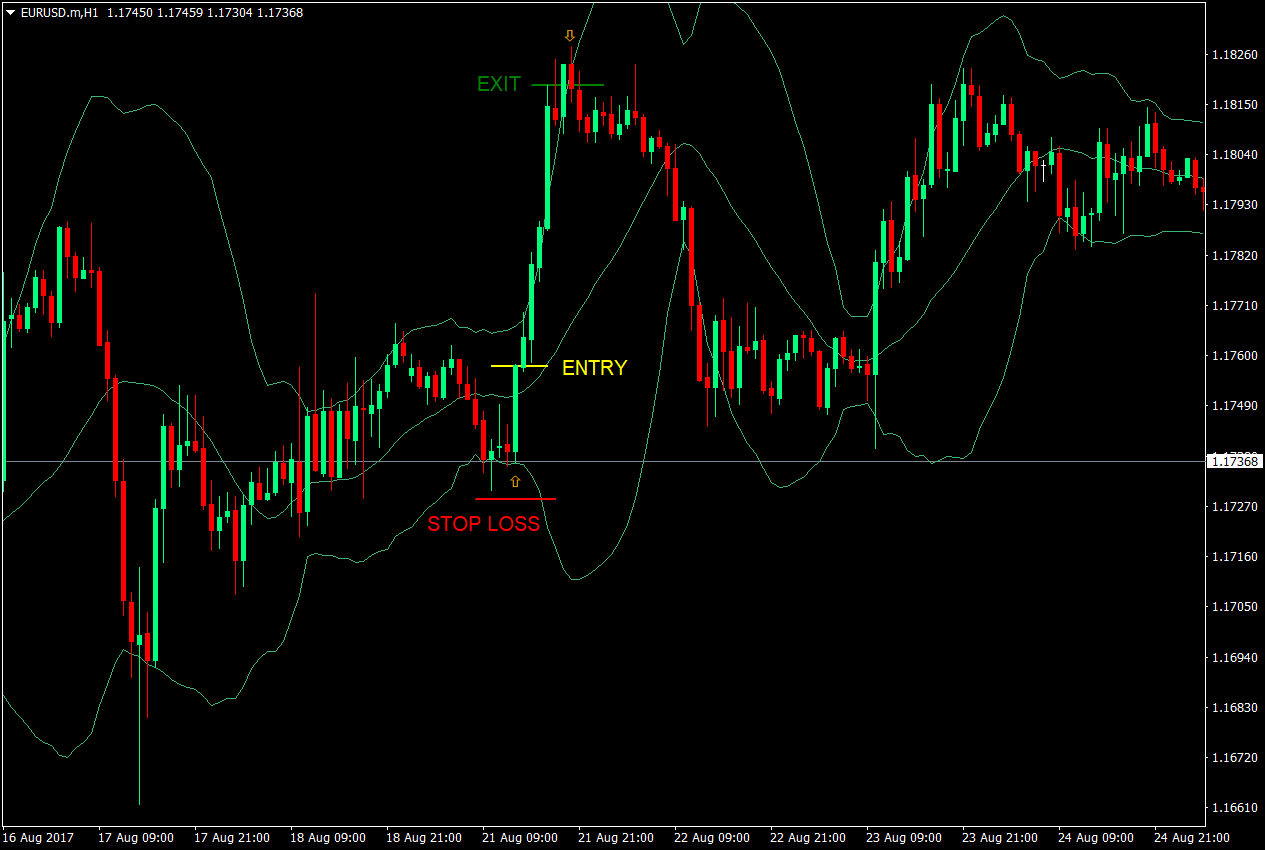This screenshot has height=850, width=1265.
Task: Click the EURUSD.m,H1 symbol title
Action: (x=59, y=13)
